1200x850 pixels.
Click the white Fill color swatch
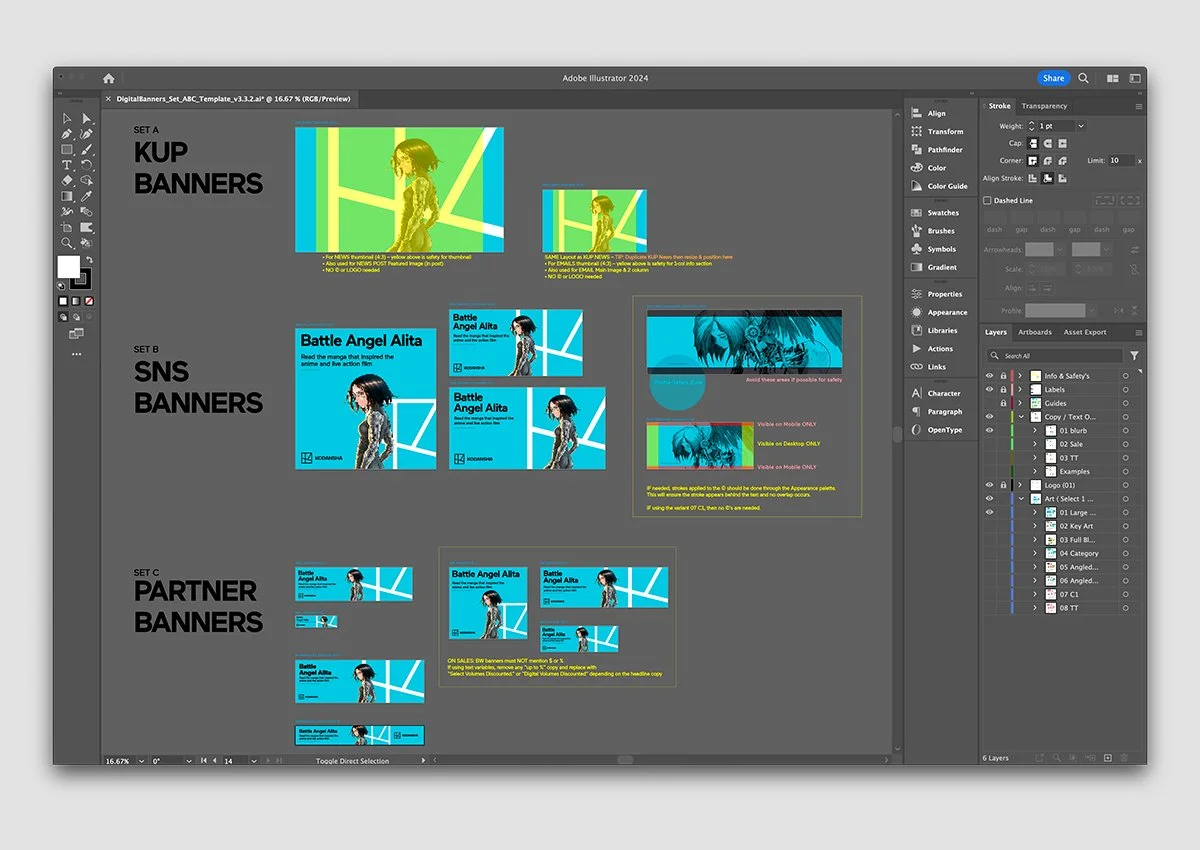click(68, 267)
